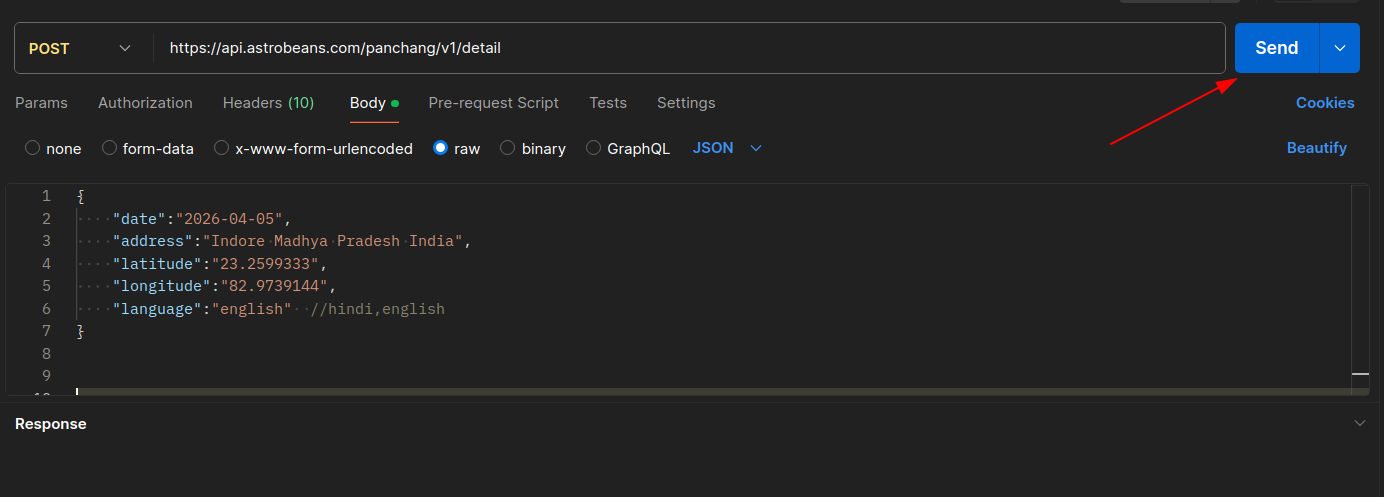Image resolution: width=1384 pixels, height=497 pixels.
Task: Expand the Response panel chevron
Action: point(1359,423)
